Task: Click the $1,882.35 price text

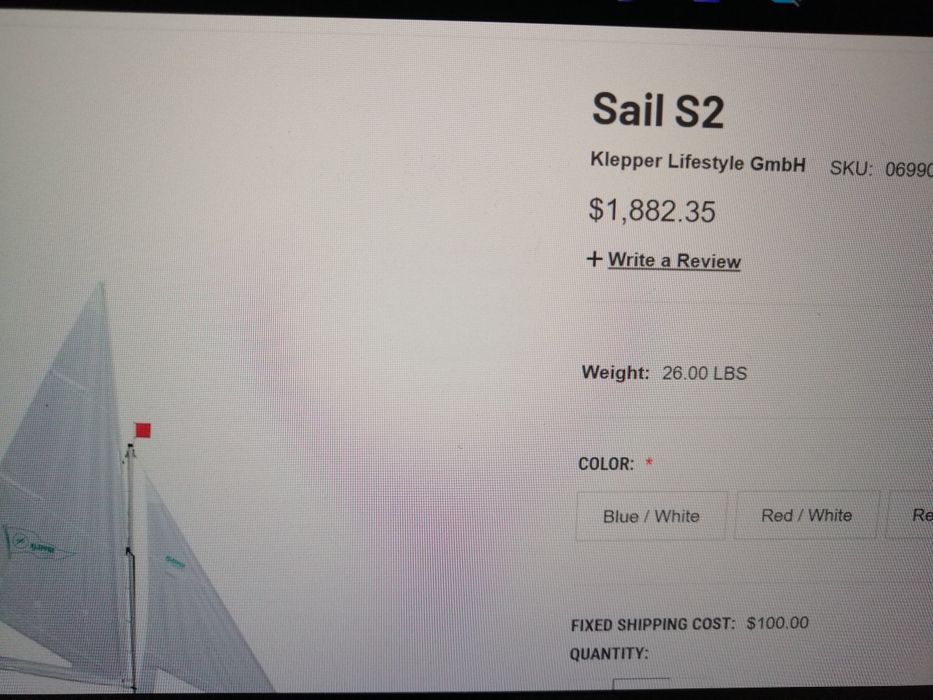Action: [x=652, y=211]
